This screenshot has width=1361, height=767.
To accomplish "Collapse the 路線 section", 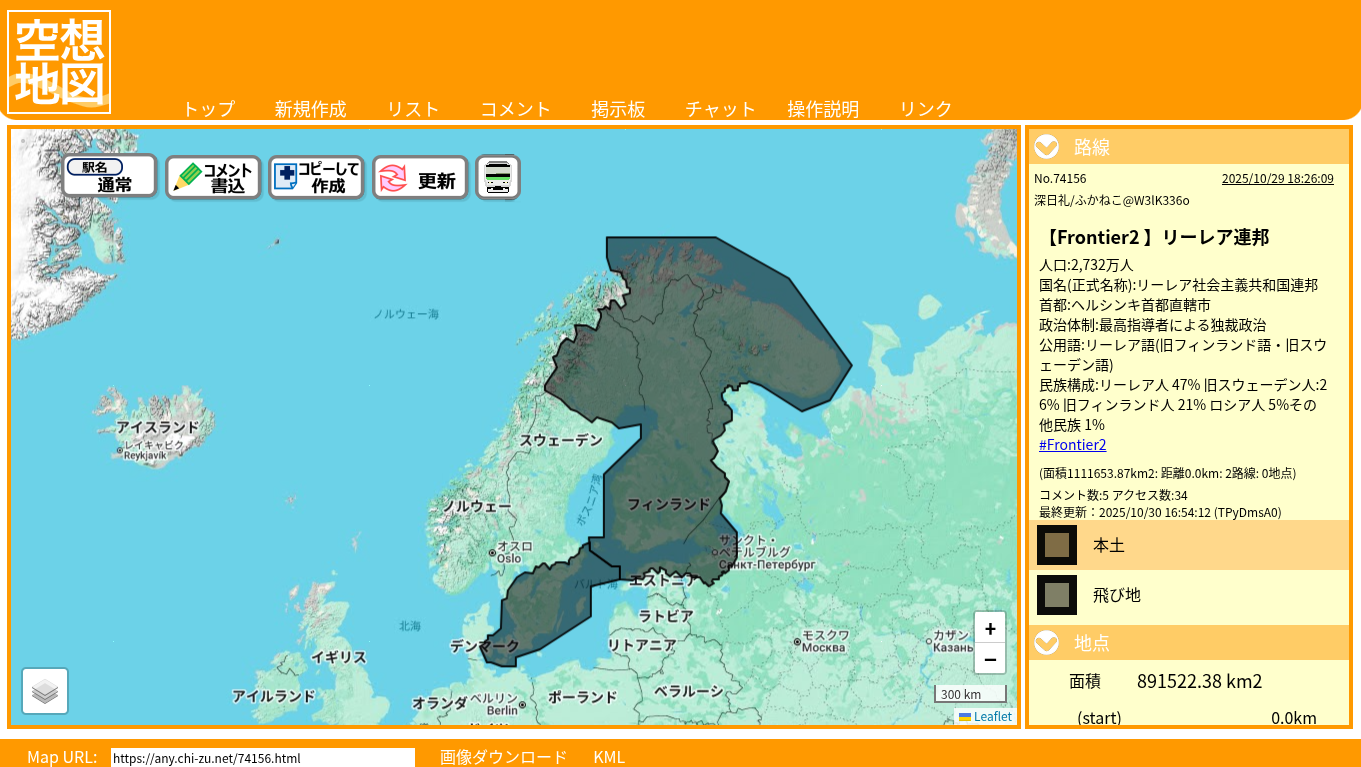I will (1046, 148).
